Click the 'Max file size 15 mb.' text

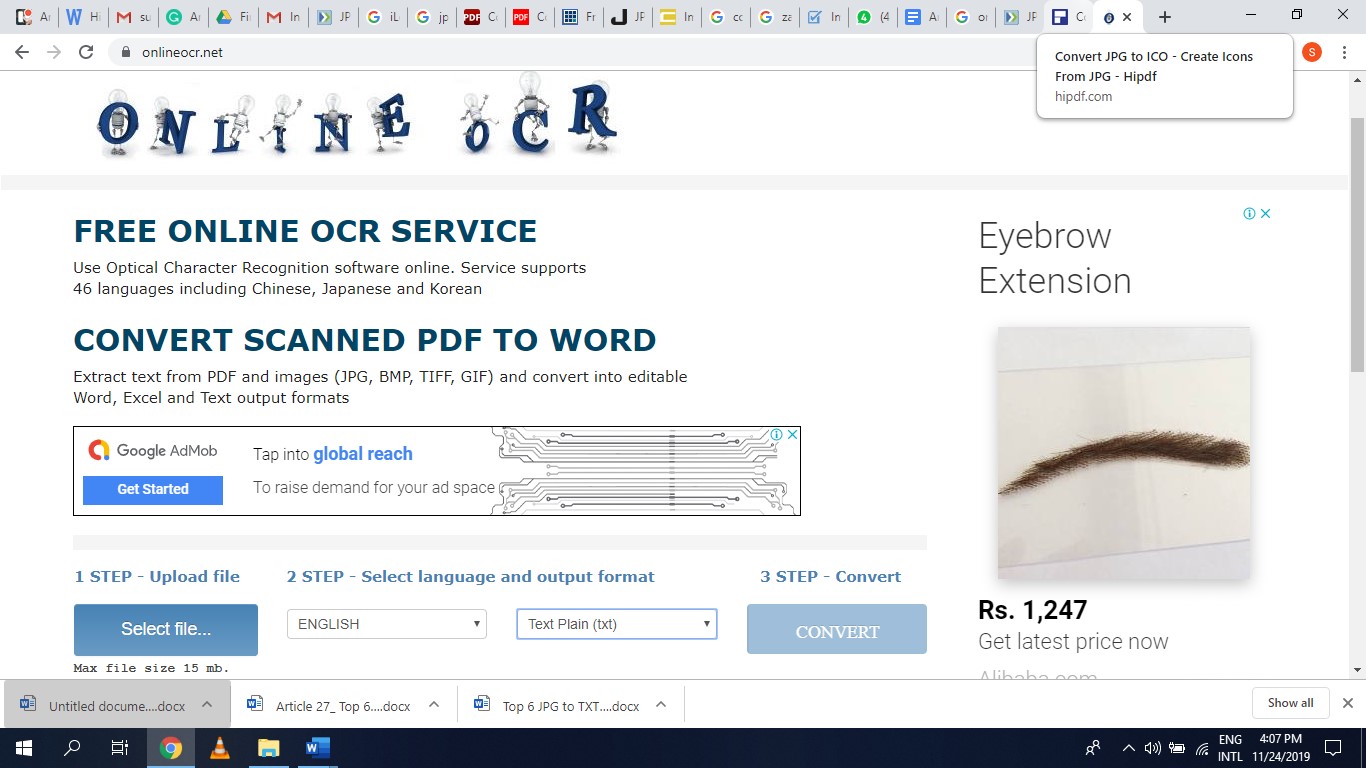point(152,668)
